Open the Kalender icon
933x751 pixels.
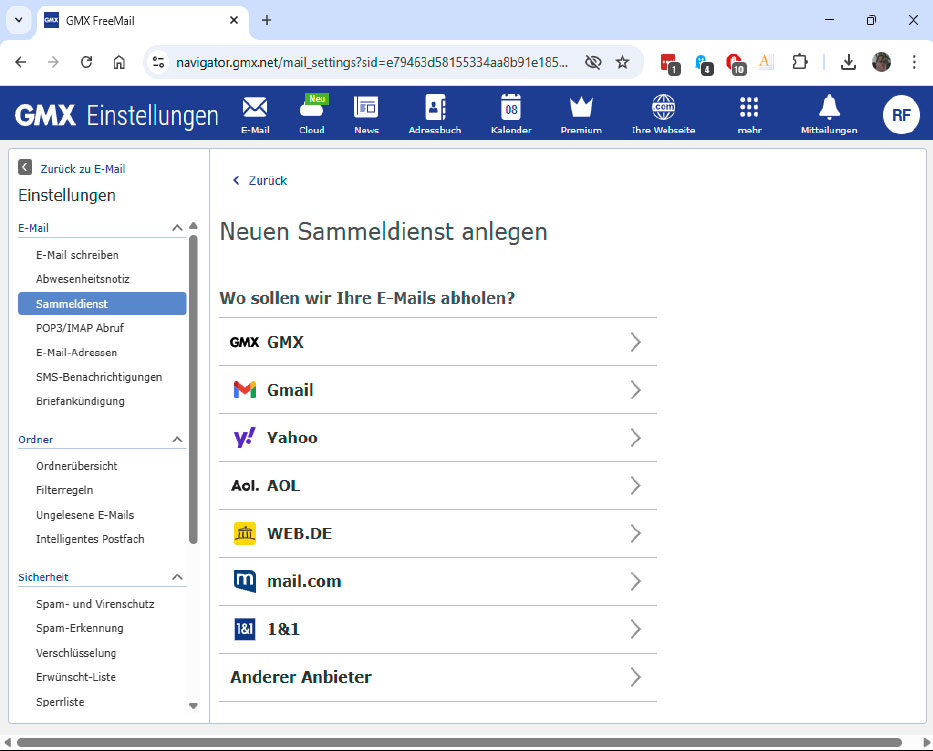pos(510,112)
